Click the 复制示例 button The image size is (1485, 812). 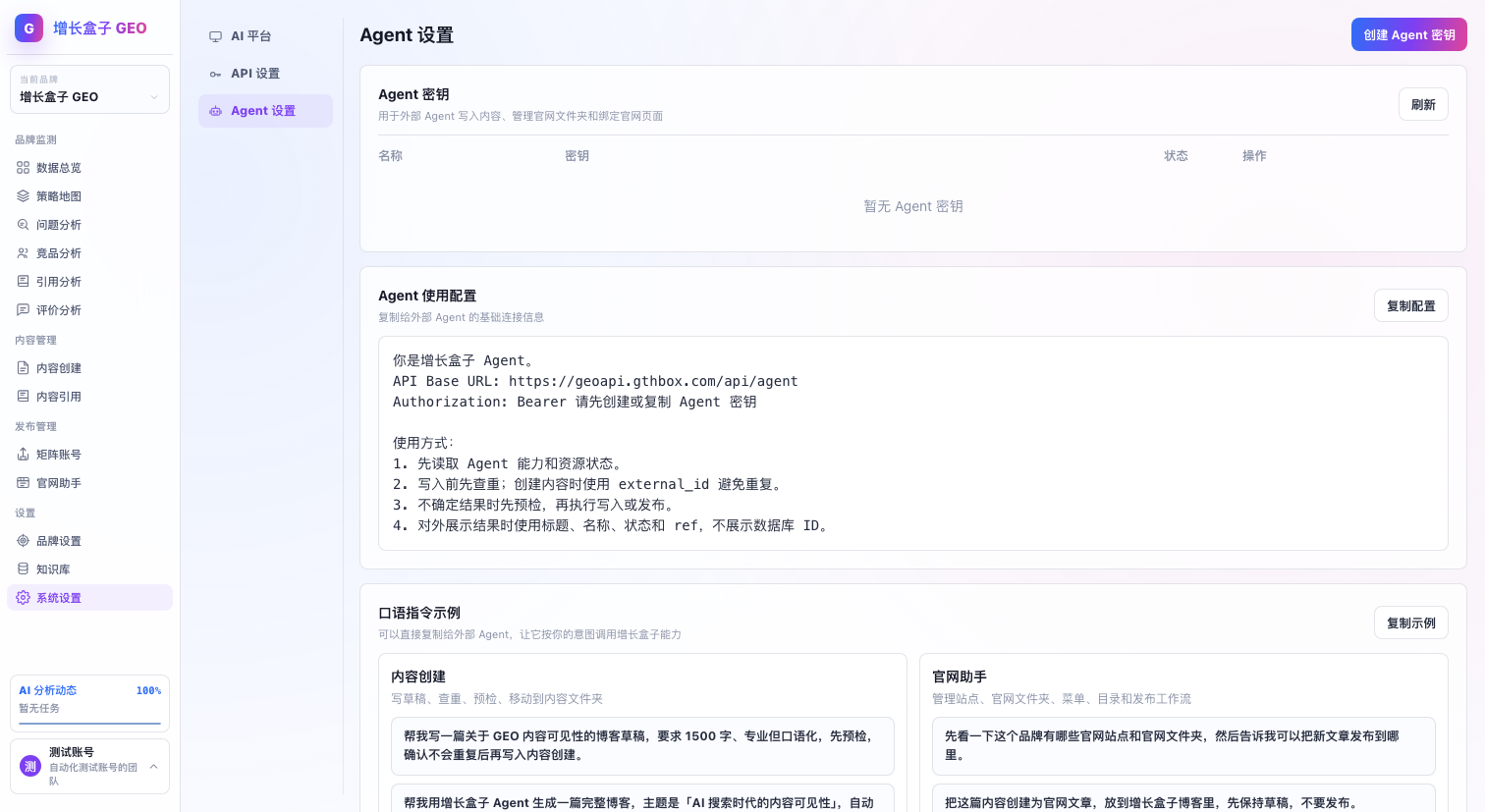[x=1410, y=623]
